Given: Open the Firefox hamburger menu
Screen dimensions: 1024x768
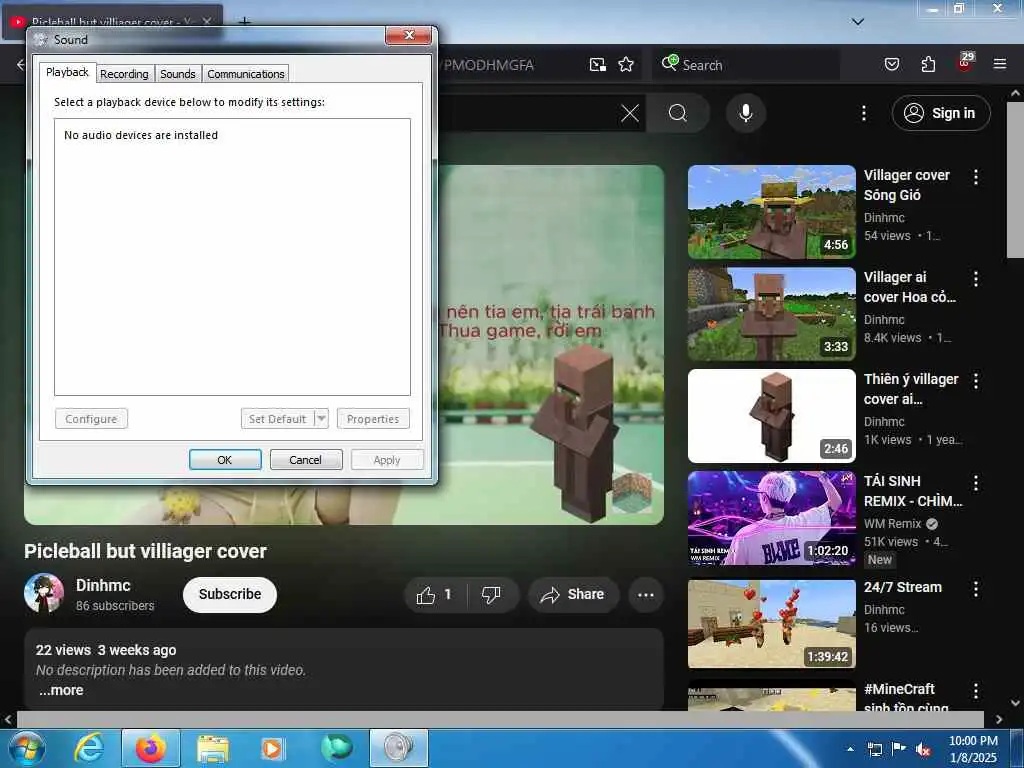Looking at the screenshot, I should coord(999,64).
